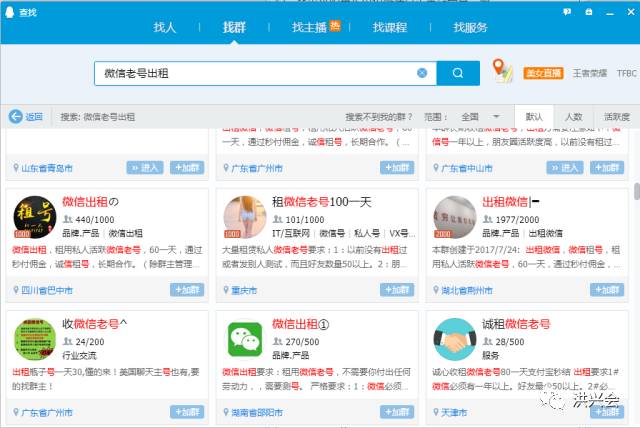The height and width of the screenshot is (428, 640).
Task: Click the TFBC suggested keyword
Action: point(627,73)
